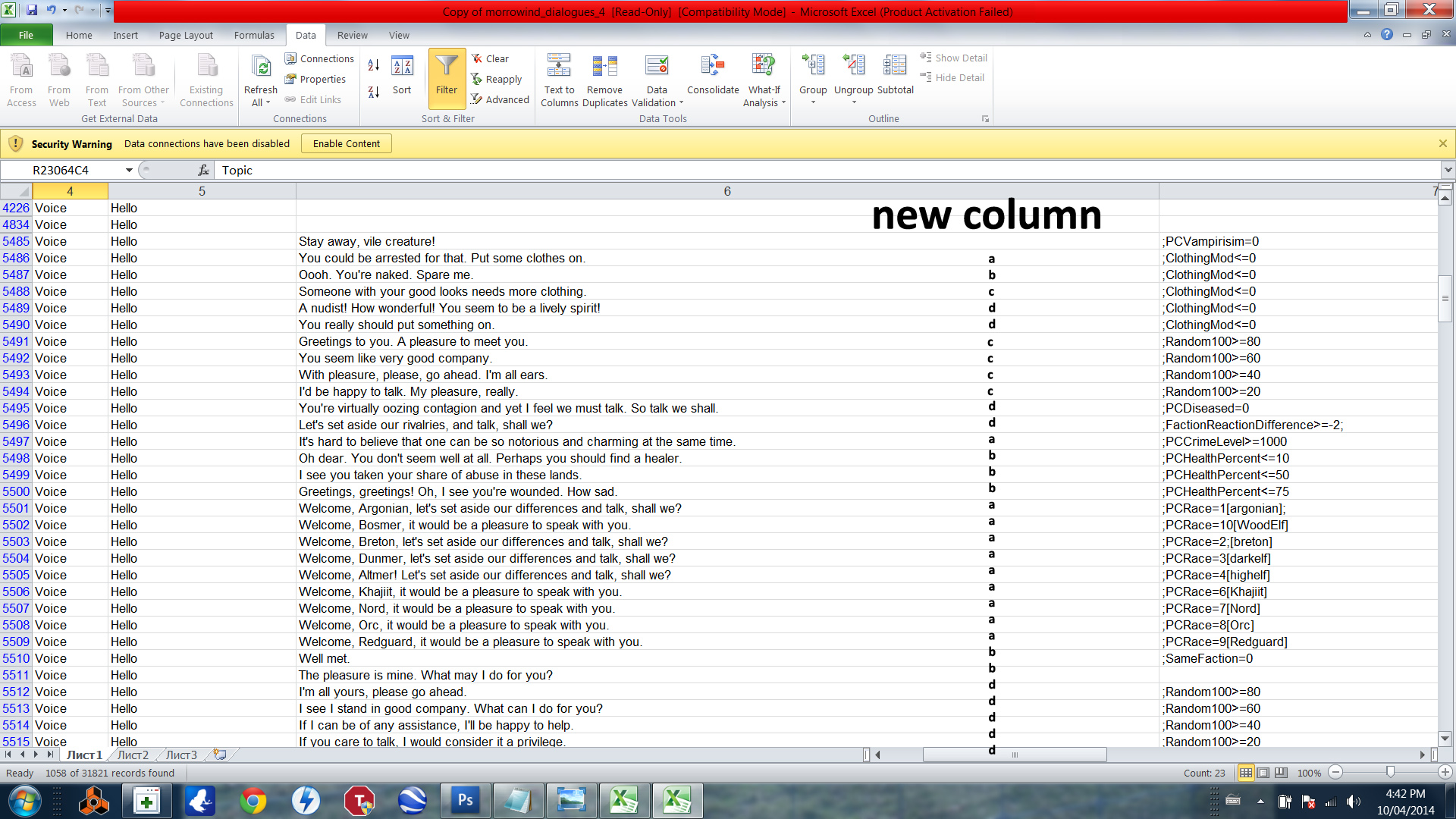This screenshot has width=1456, height=819.
Task: Save the workbook from Quick Access Toolbar
Action: click(32, 11)
